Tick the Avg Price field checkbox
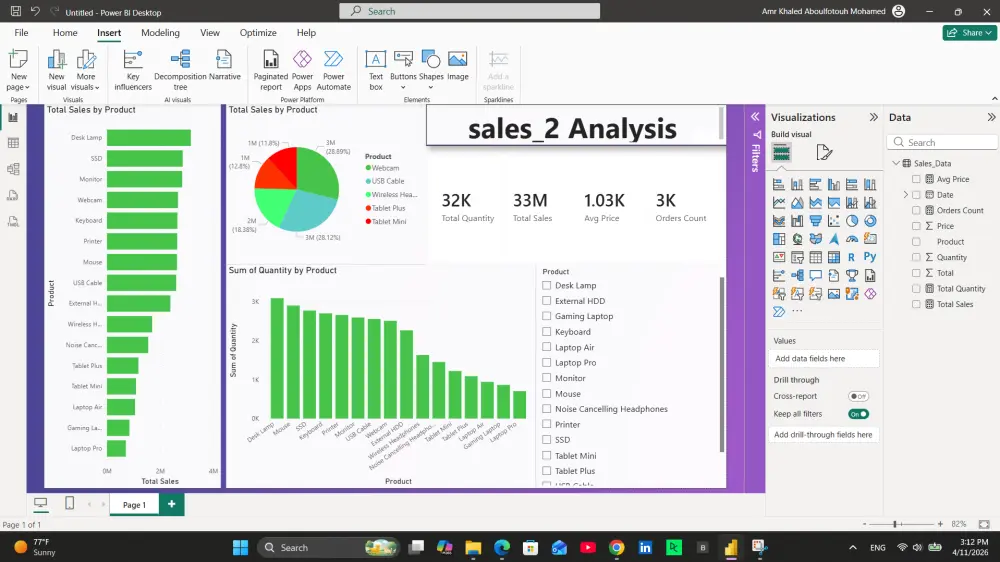The image size is (1000, 562). point(916,179)
